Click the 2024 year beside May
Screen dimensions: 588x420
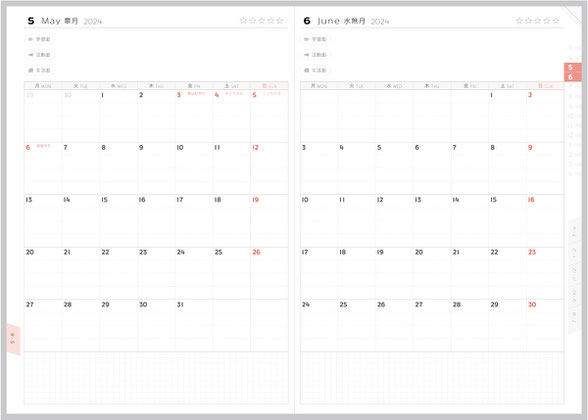(93, 22)
